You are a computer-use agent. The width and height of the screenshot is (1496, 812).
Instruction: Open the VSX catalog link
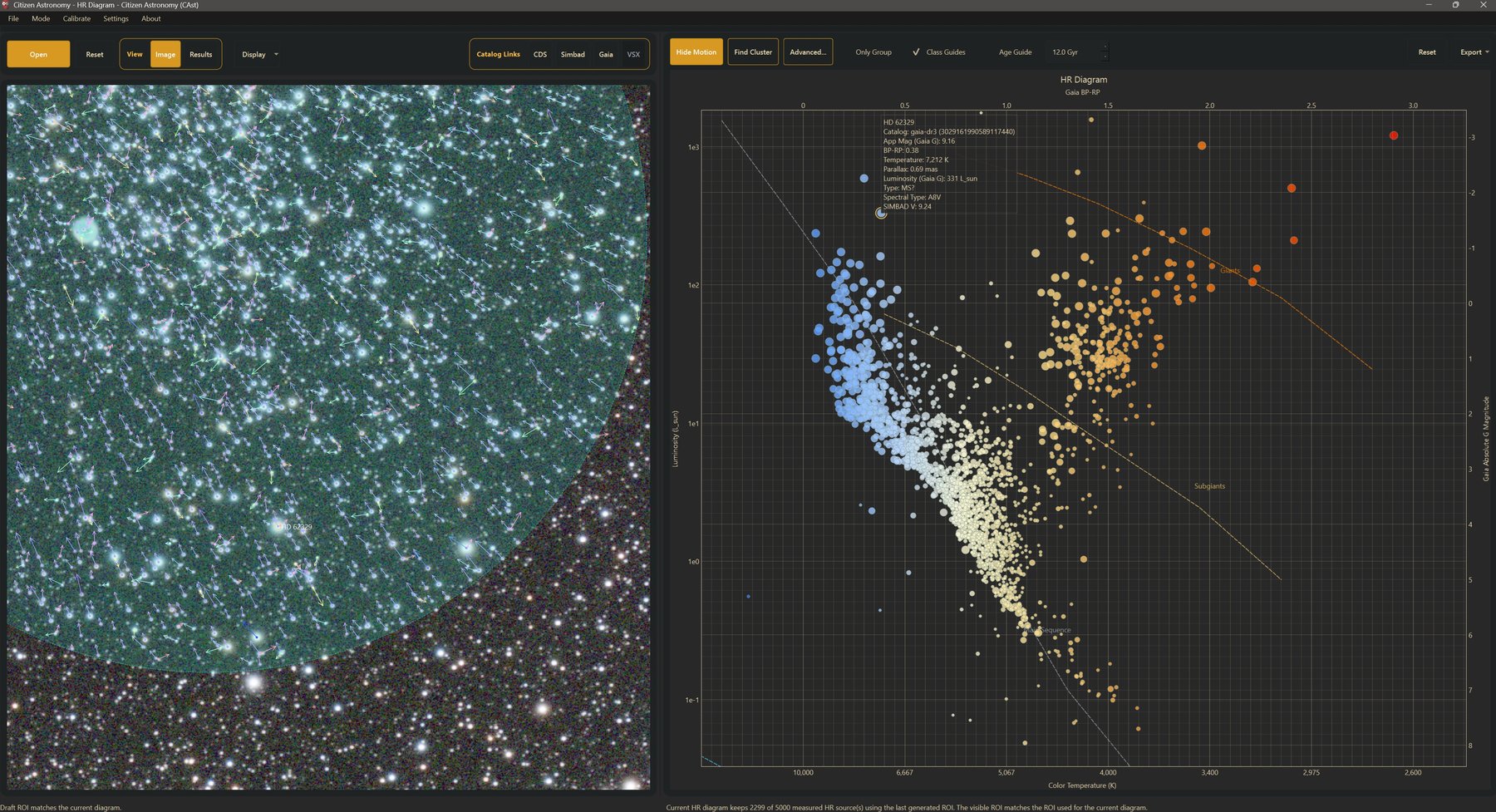pyautogui.click(x=633, y=55)
